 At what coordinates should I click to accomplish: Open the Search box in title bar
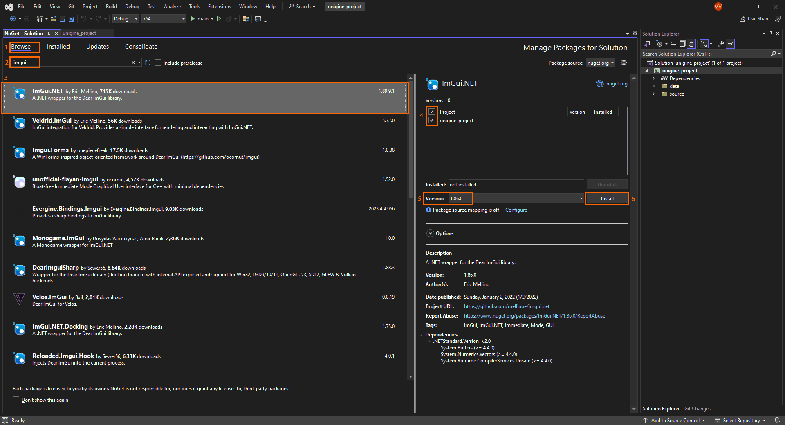pos(302,7)
